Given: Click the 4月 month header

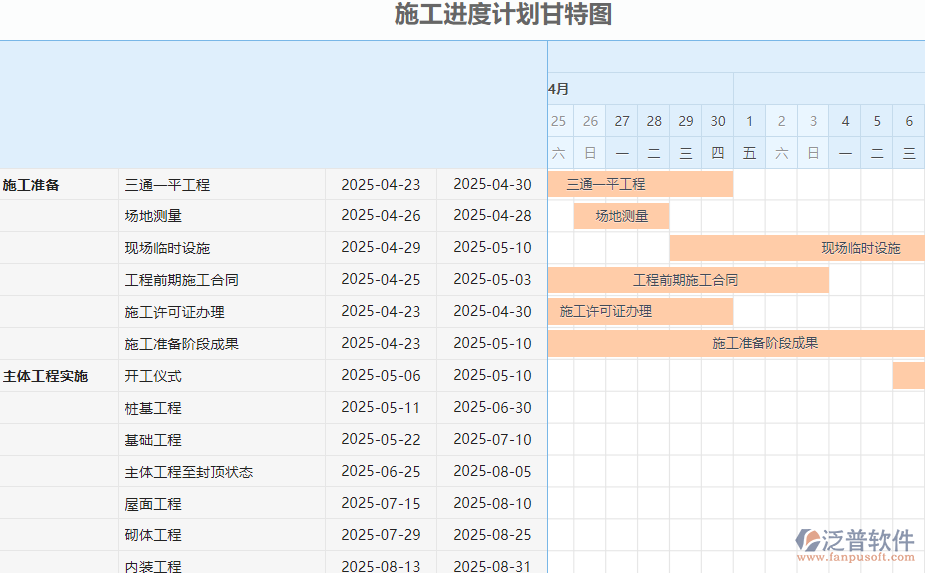Looking at the screenshot, I should click(x=559, y=89).
